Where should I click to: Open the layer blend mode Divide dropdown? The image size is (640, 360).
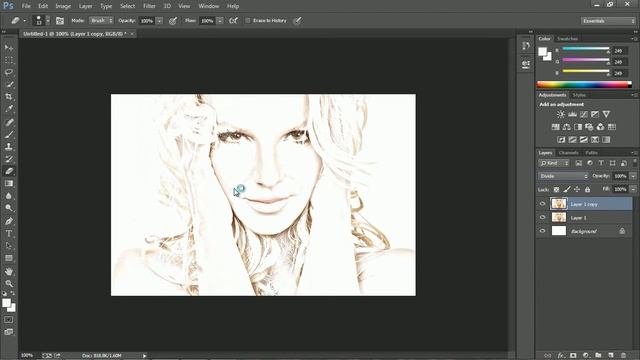click(563, 176)
